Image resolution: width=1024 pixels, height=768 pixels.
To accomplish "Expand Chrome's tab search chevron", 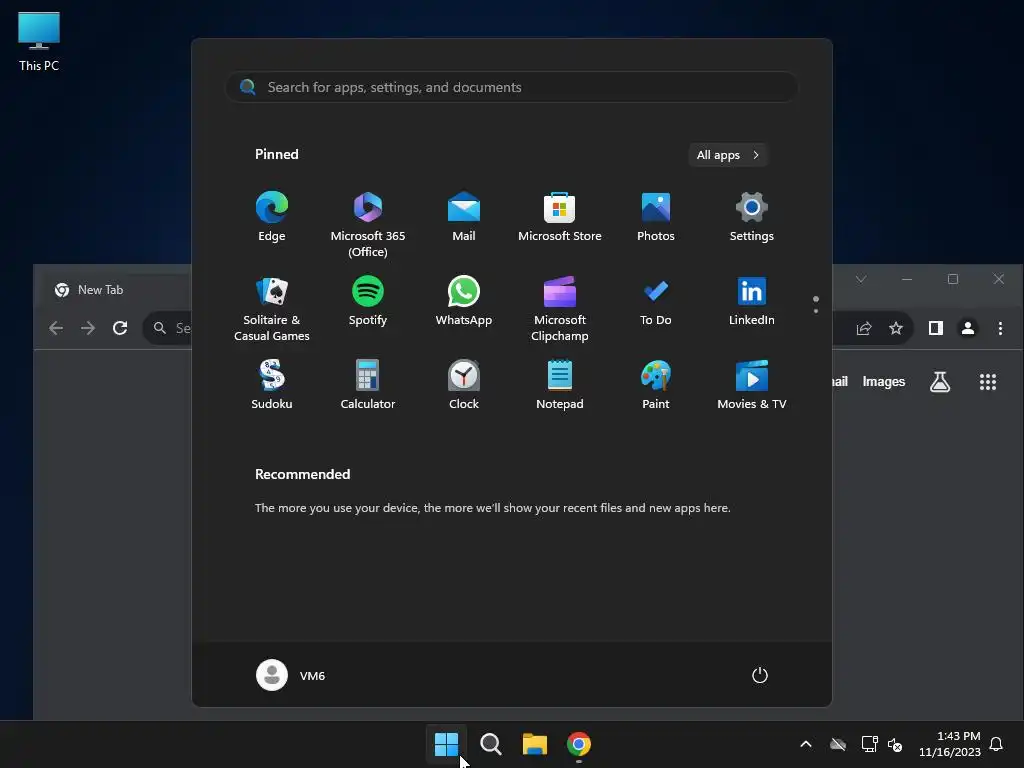I will (x=861, y=279).
